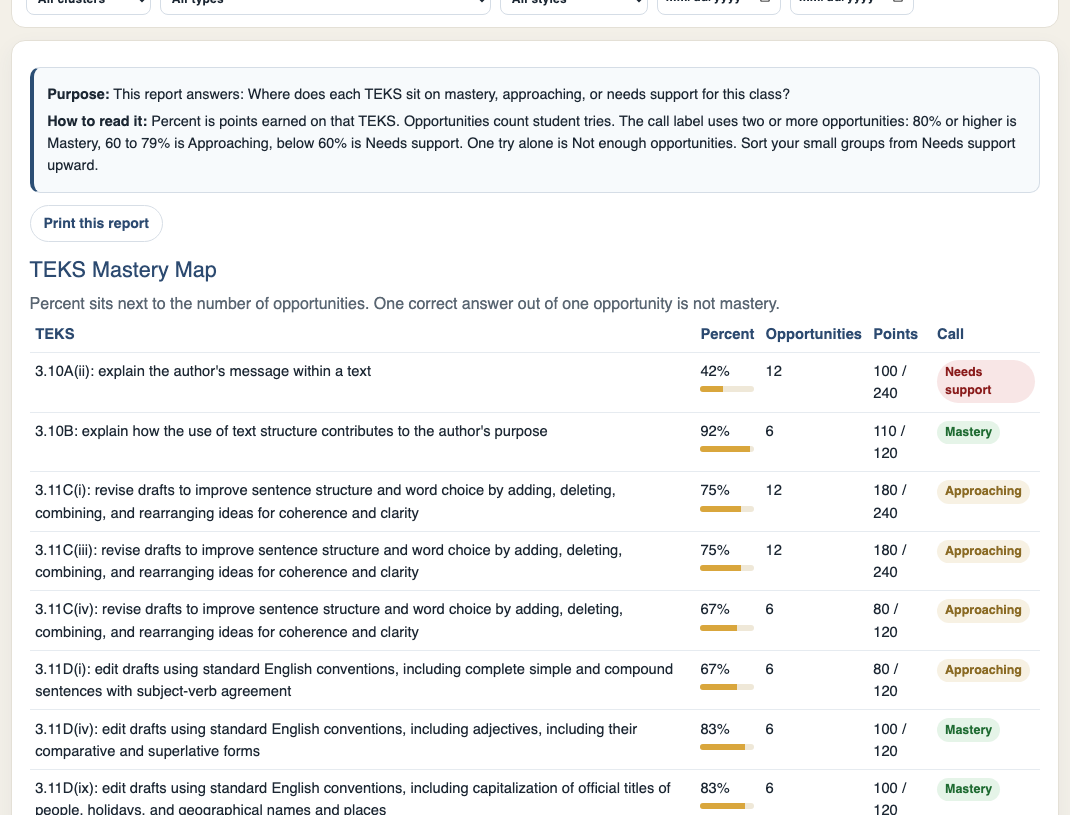The width and height of the screenshot is (1070, 815).
Task: Click the Print this report button
Action: point(96,223)
